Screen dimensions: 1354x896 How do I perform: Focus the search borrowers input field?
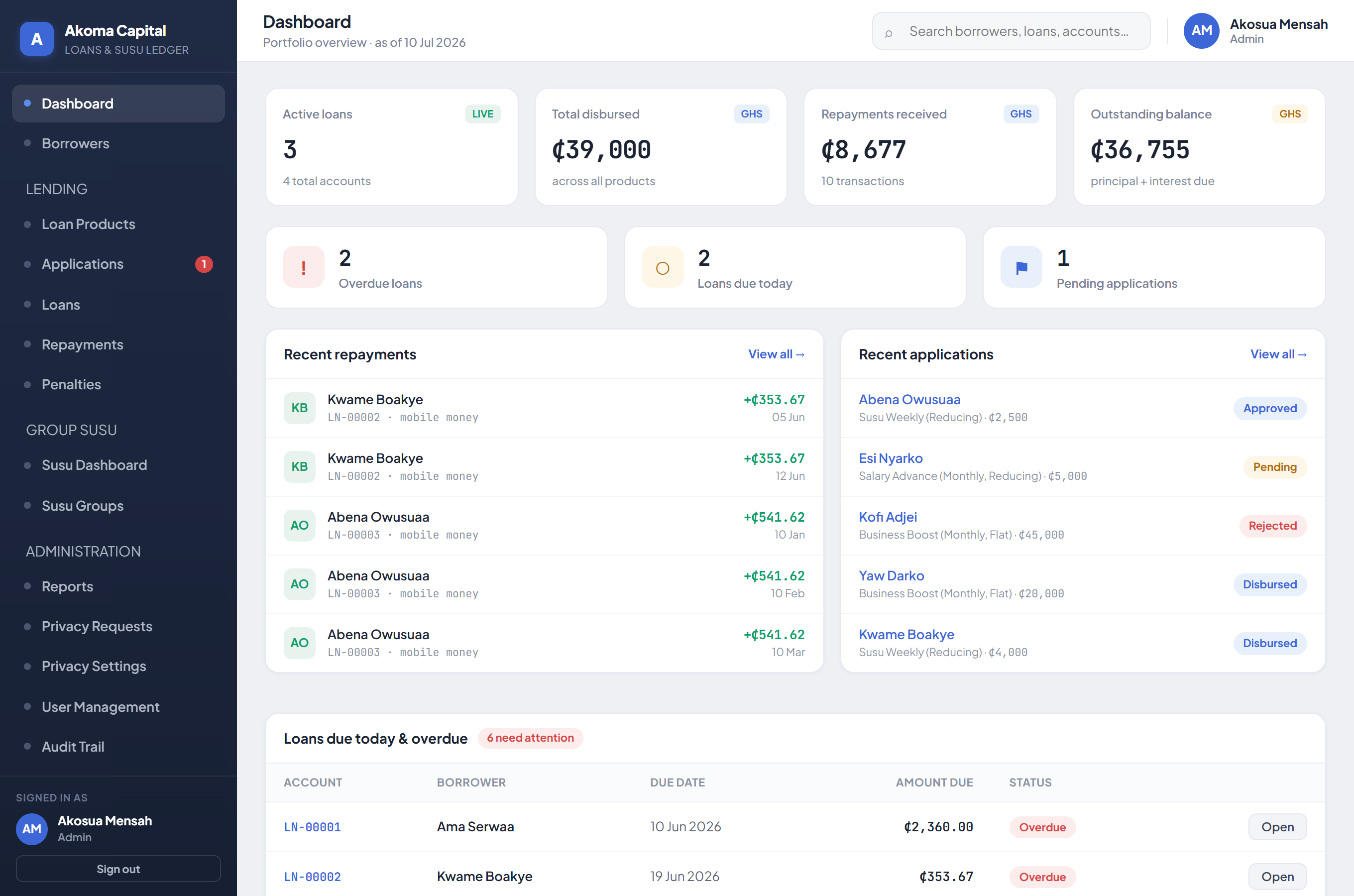1011,31
